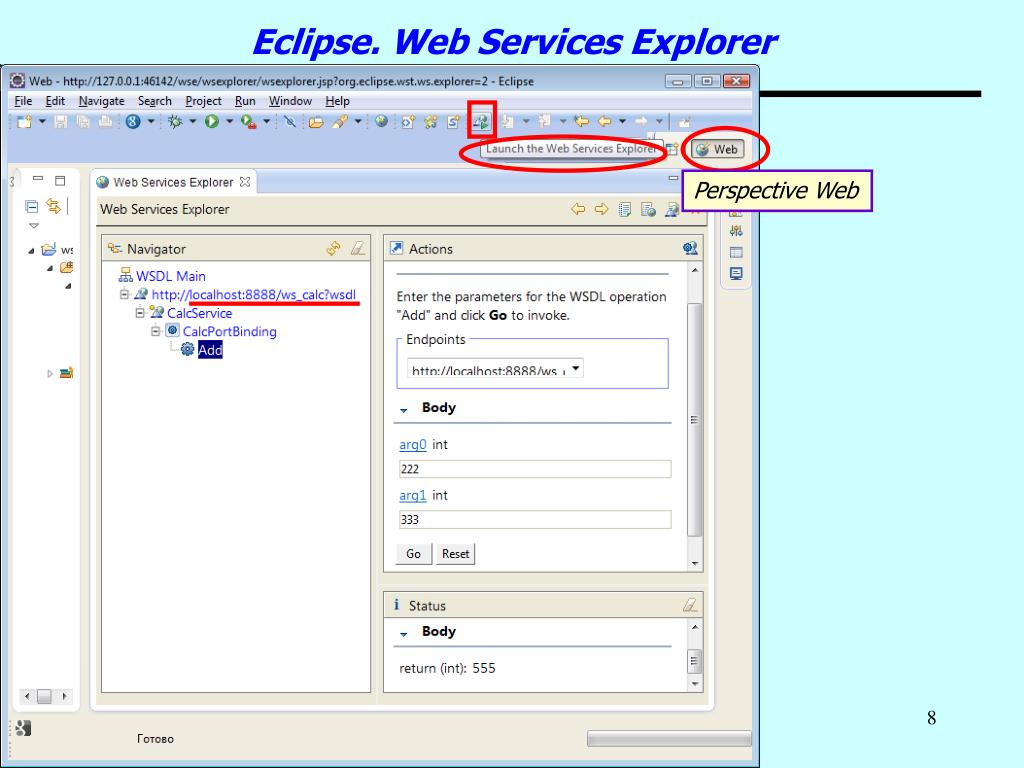This screenshot has height=768, width=1024.
Task: Click Explorer's Forward arrow icon
Action: pos(601,209)
